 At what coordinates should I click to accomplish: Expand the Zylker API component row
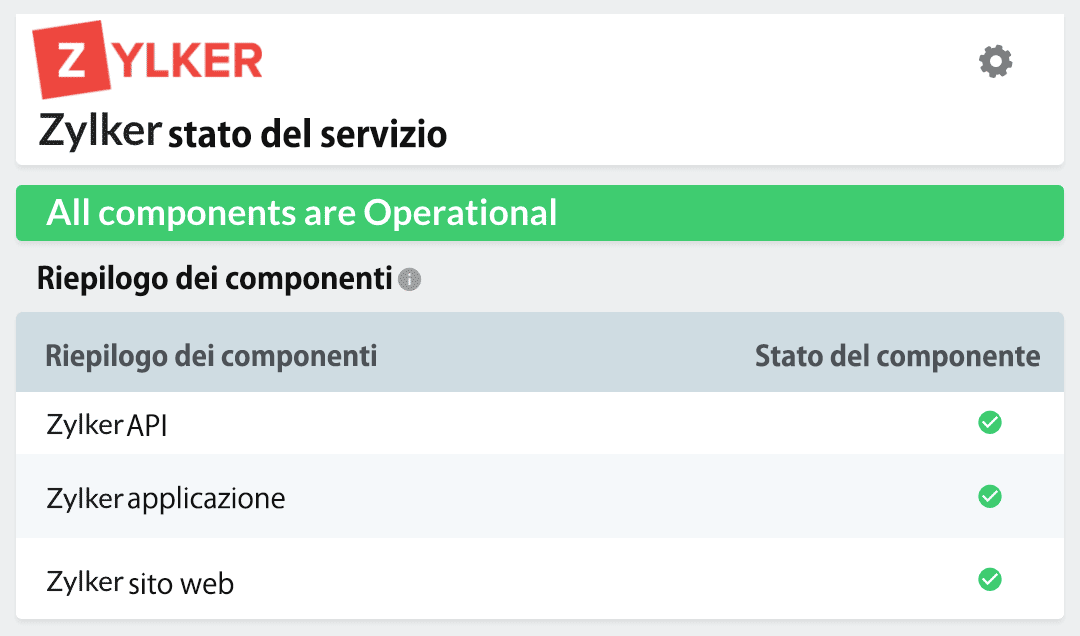pyautogui.click(x=107, y=423)
